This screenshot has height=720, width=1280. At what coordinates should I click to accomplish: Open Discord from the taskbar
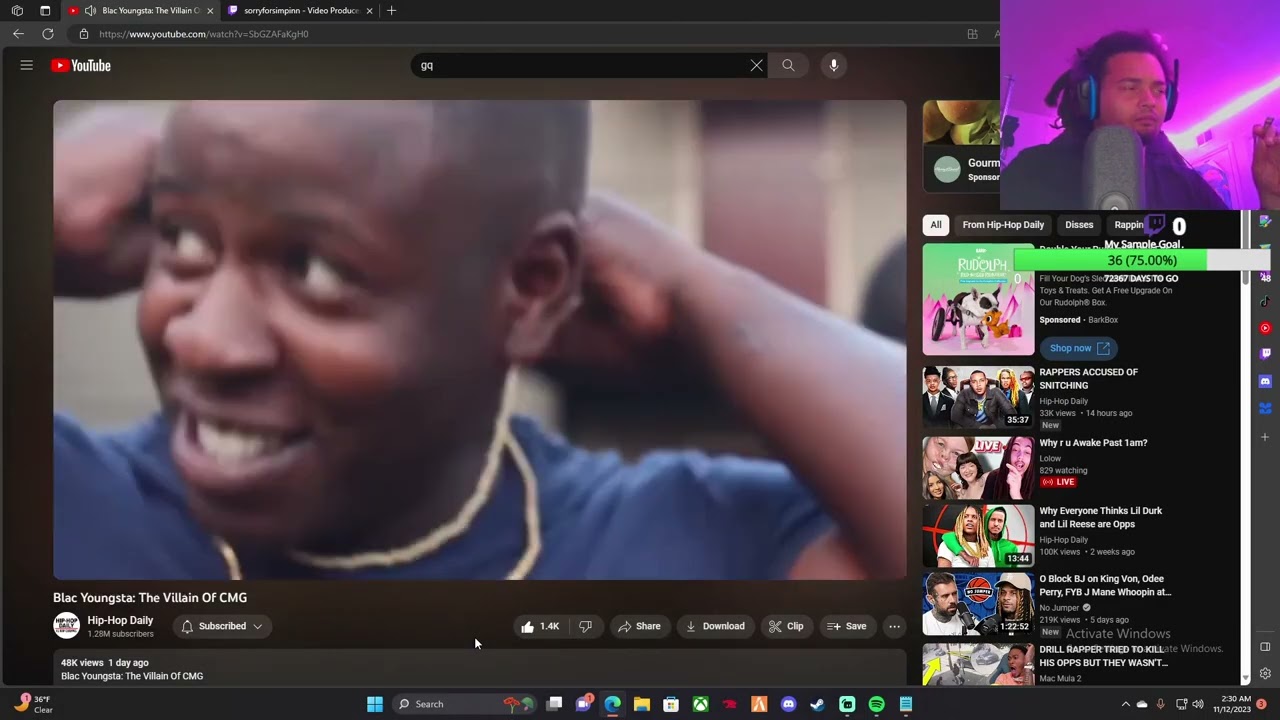788,704
